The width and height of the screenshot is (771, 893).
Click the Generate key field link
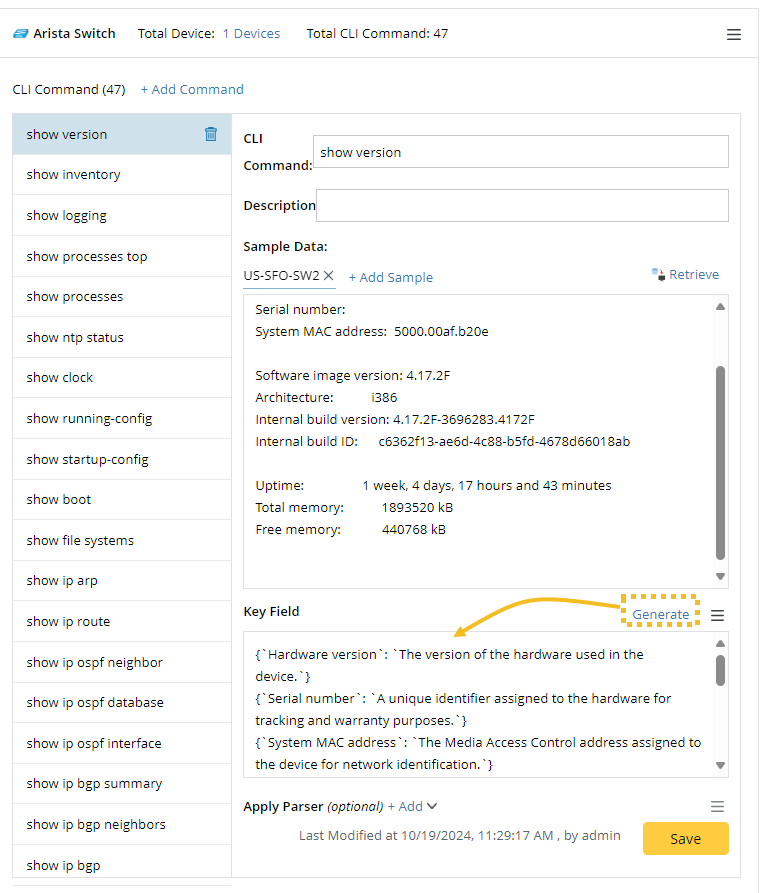(x=660, y=614)
